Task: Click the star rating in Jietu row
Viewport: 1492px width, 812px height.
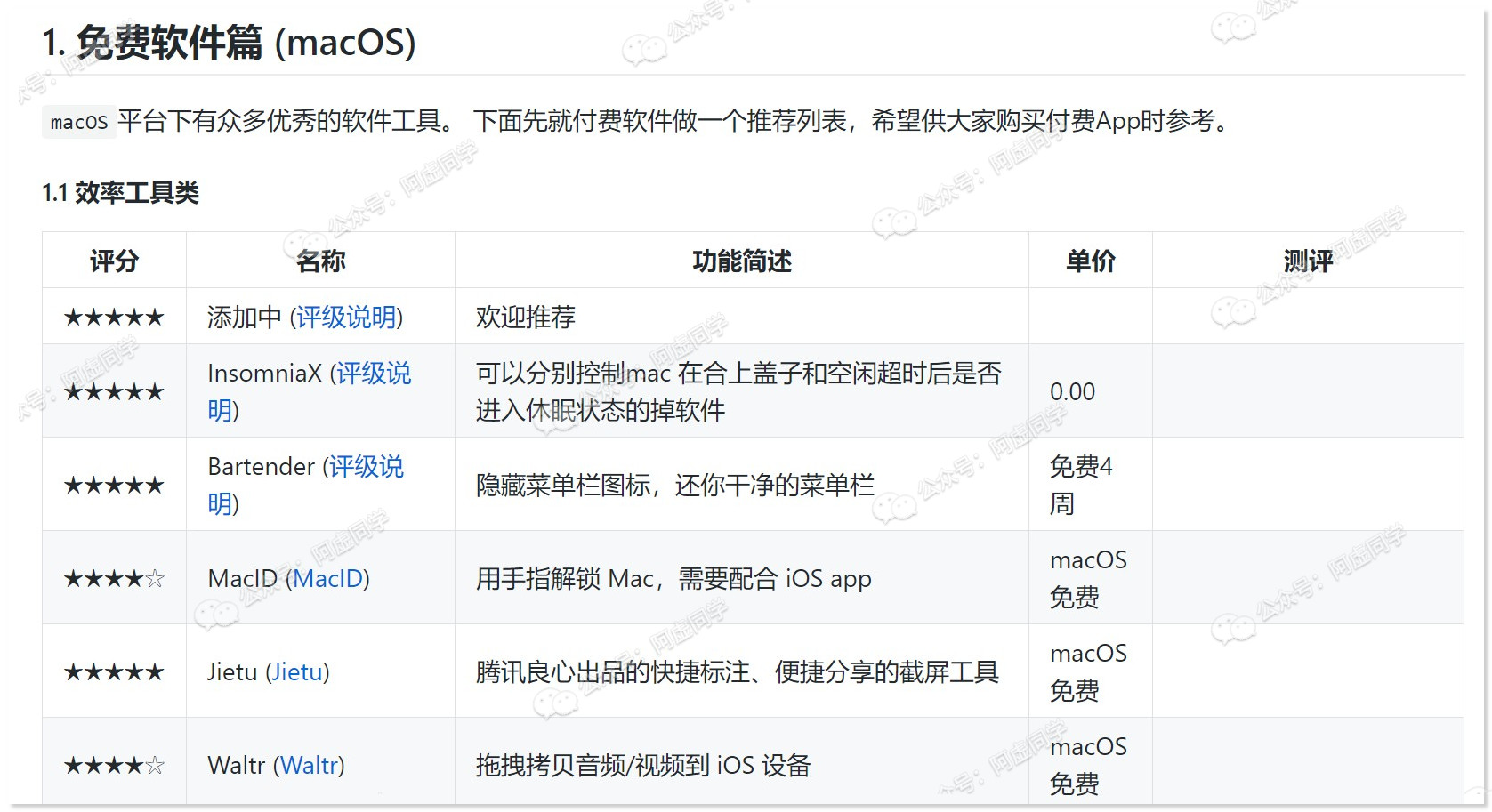Action: pyautogui.click(x=114, y=672)
